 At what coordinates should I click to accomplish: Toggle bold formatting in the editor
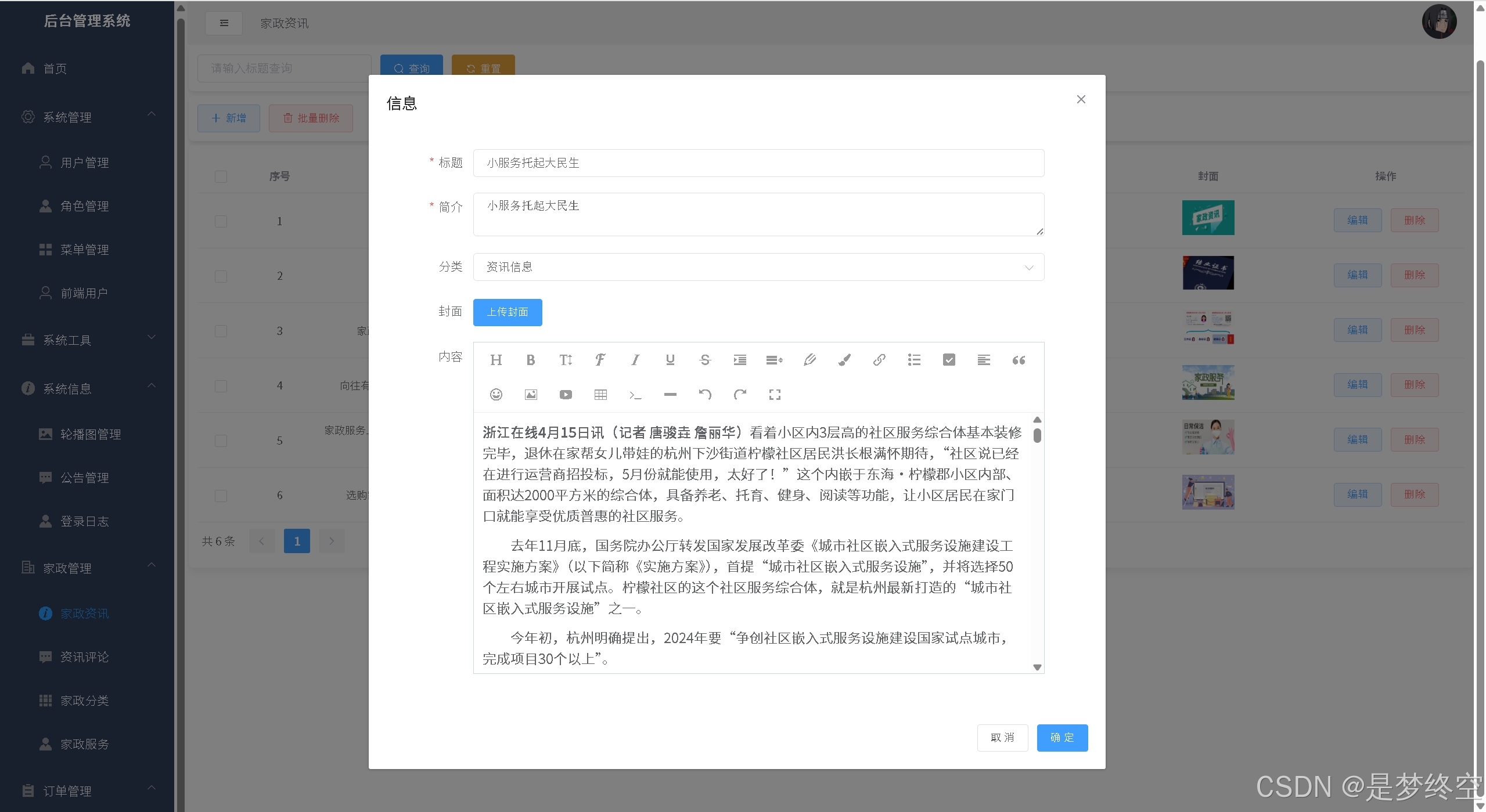[530, 360]
